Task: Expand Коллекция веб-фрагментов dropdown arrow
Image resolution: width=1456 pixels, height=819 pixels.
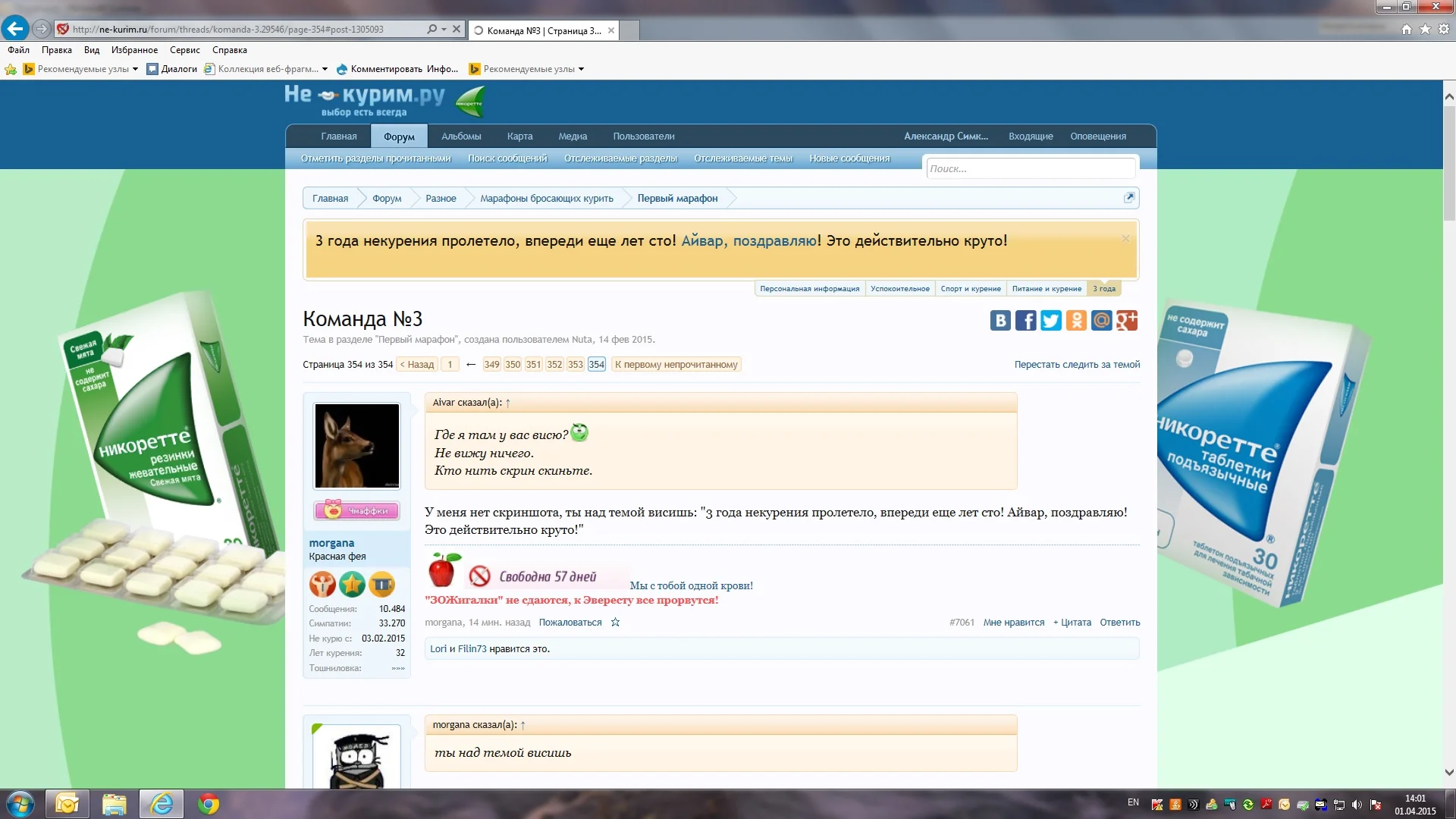Action: click(x=325, y=69)
